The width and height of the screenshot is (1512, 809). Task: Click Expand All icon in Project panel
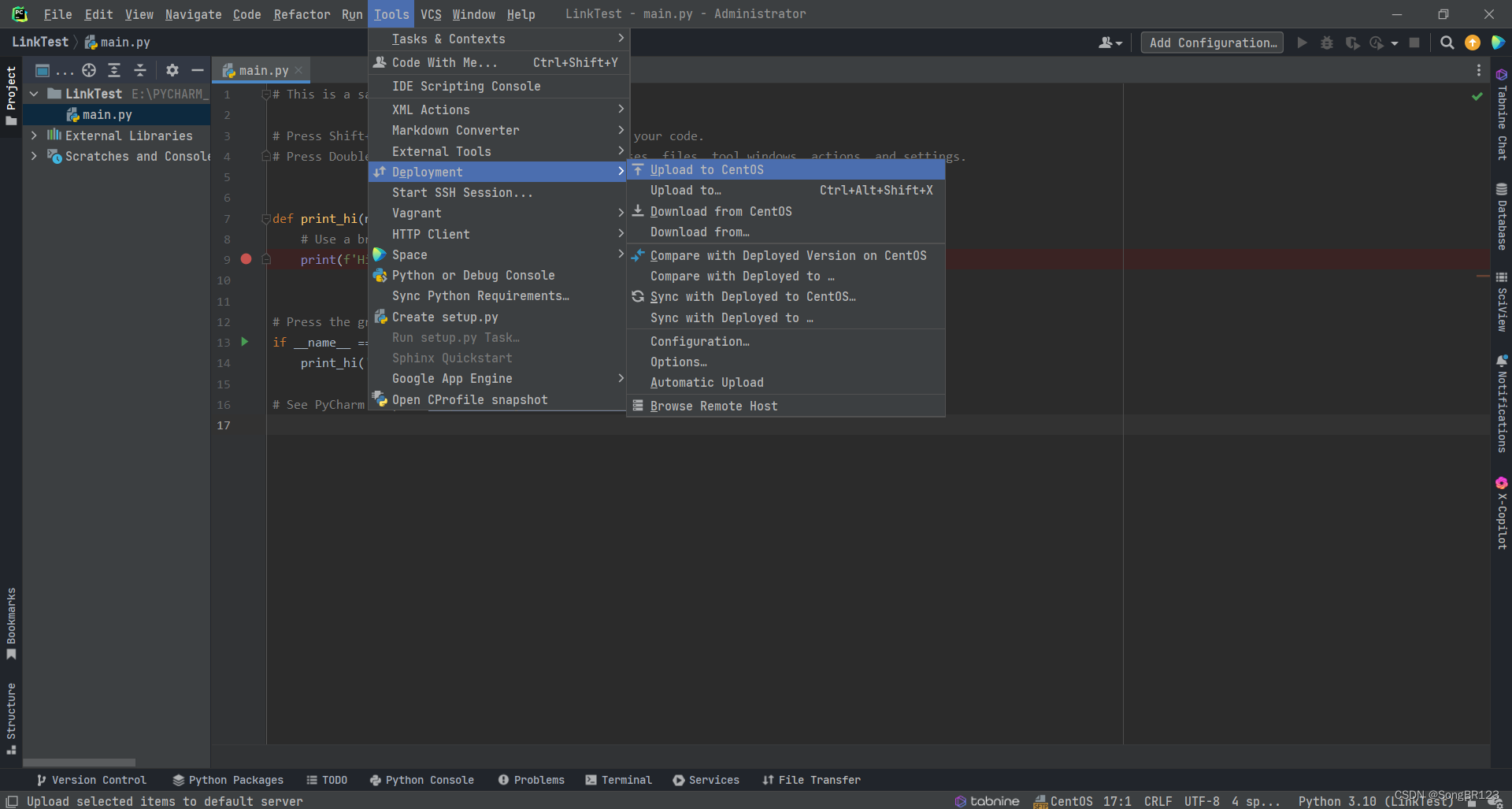coord(114,70)
